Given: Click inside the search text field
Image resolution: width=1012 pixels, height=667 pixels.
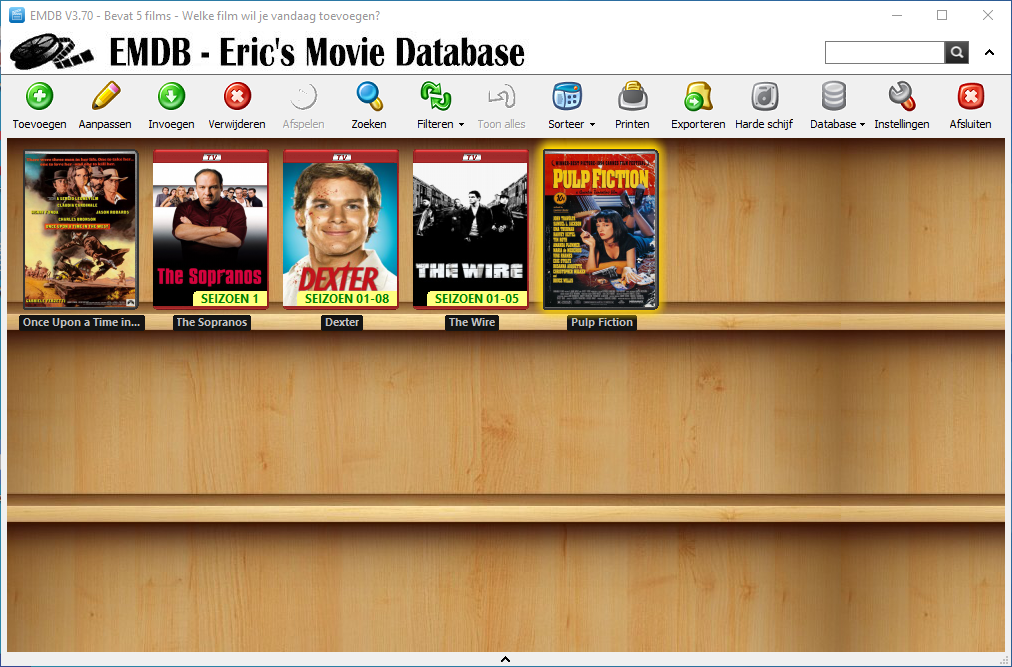Looking at the screenshot, I should click(884, 53).
